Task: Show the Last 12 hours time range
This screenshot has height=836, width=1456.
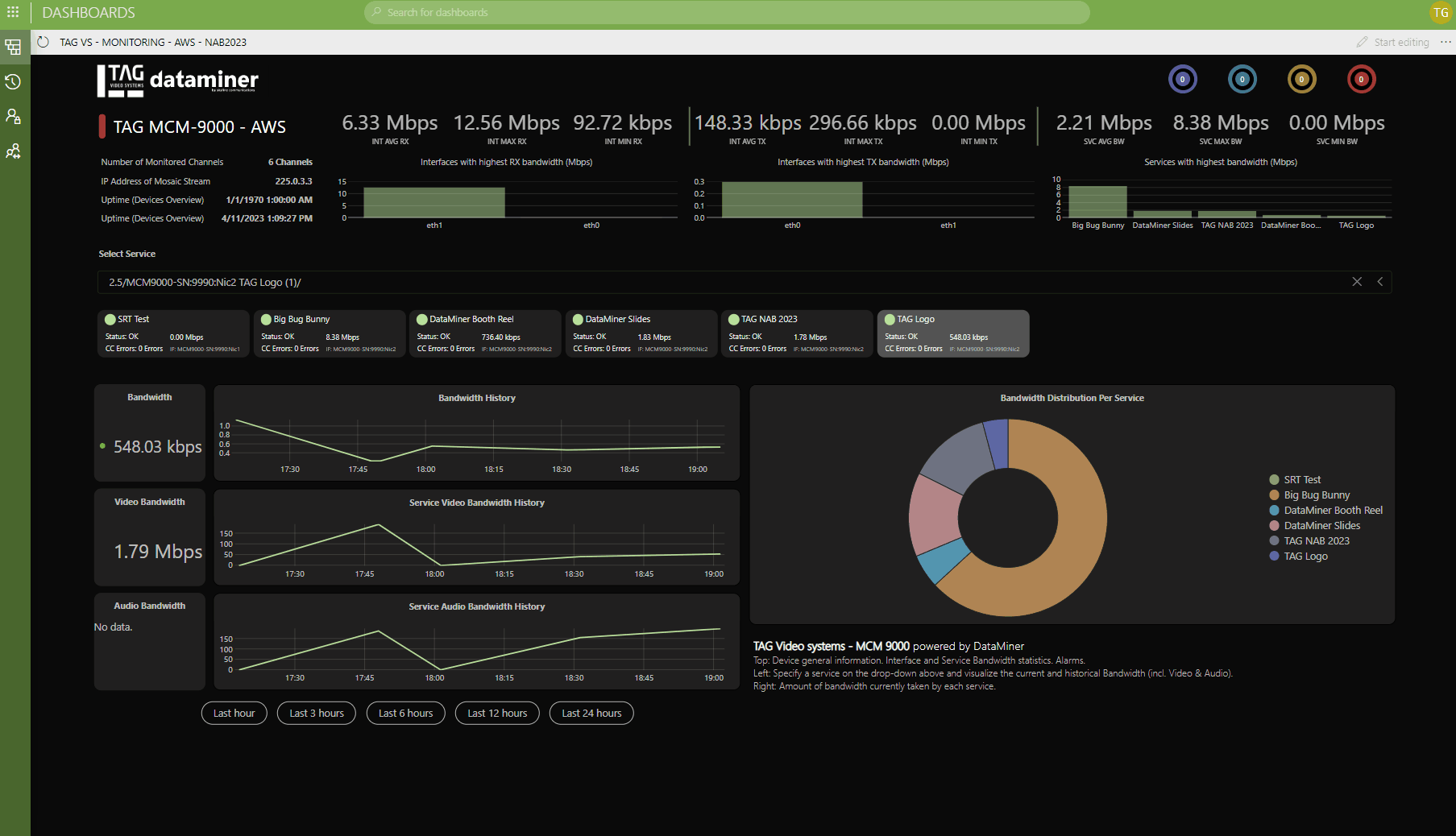Action: (497, 713)
